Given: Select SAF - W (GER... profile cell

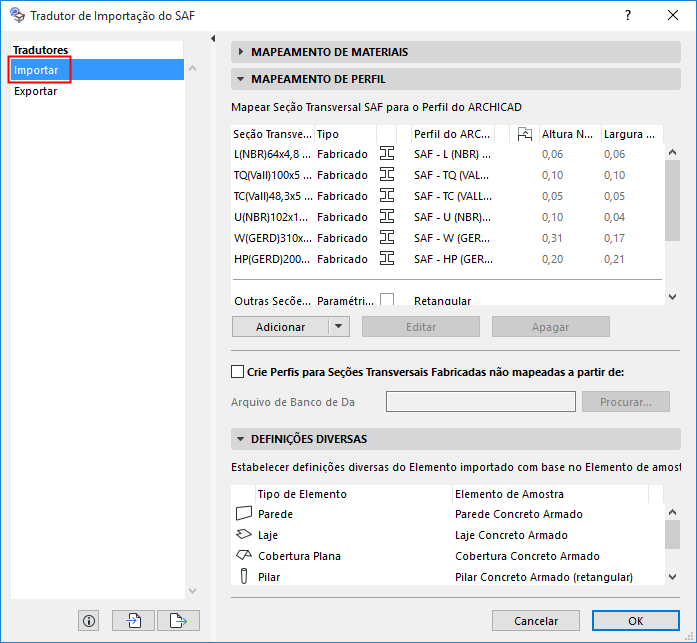Looking at the screenshot, I should tap(453, 238).
